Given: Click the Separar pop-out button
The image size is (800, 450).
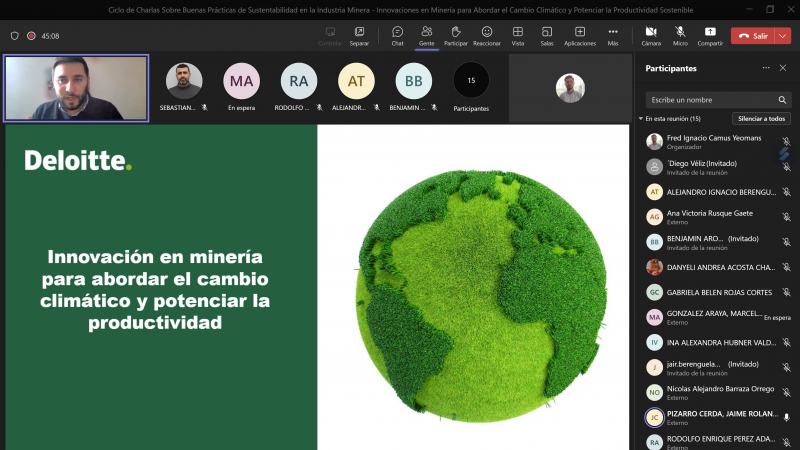Looking at the screenshot, I should (359, 36).
